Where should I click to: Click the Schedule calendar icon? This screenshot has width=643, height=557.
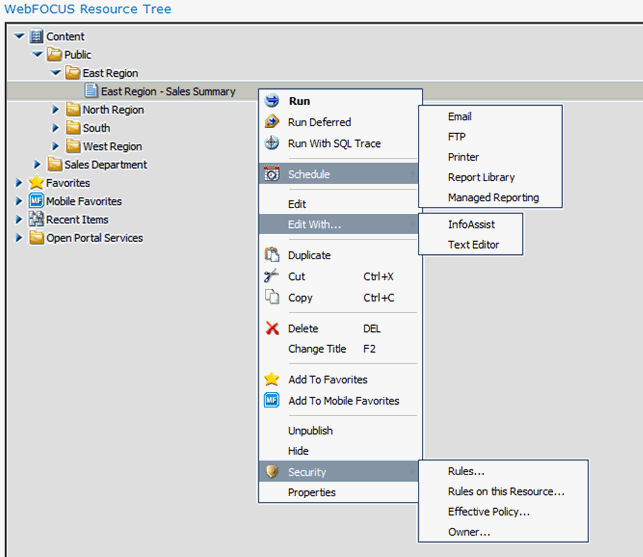pyautogui.click(x=272, y=174)
